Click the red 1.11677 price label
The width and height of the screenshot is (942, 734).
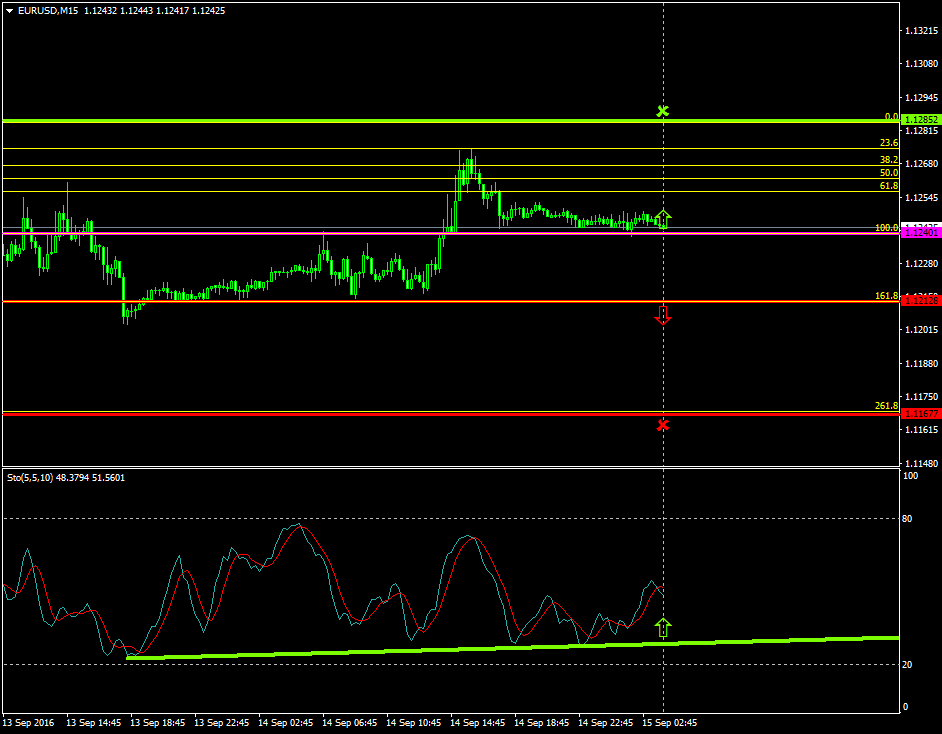(920, 413)
